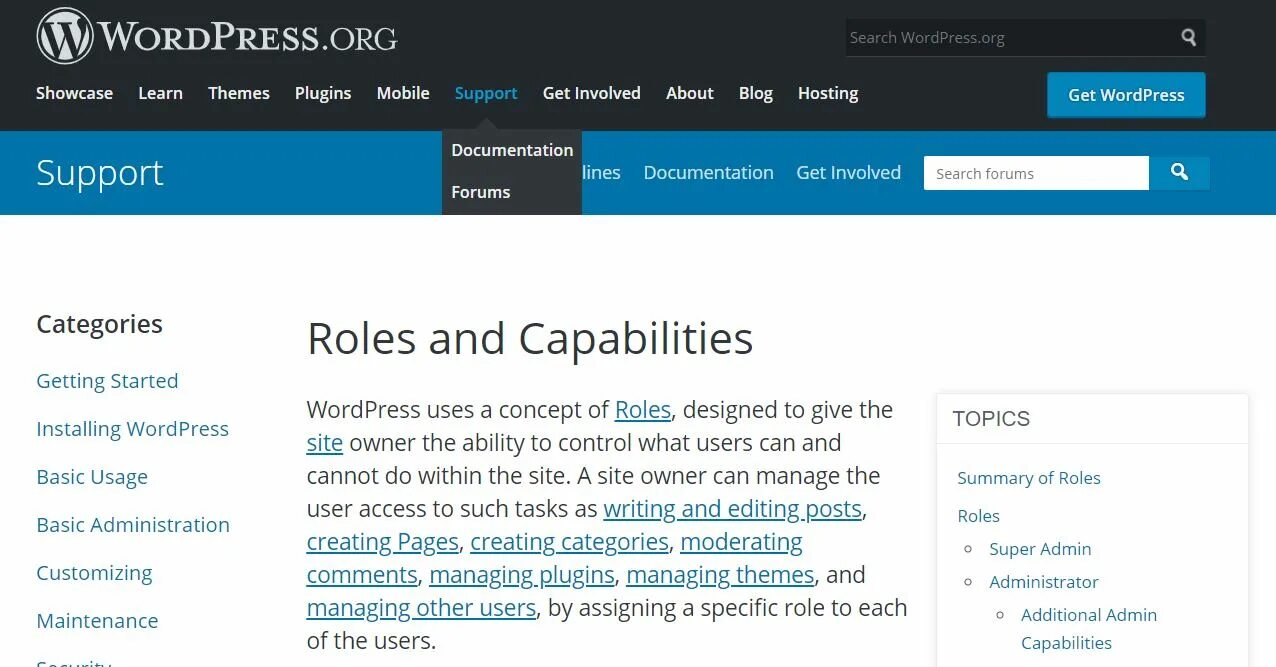
Task: Open Documentation link in the blue bar
Action: tap(709, 173)
